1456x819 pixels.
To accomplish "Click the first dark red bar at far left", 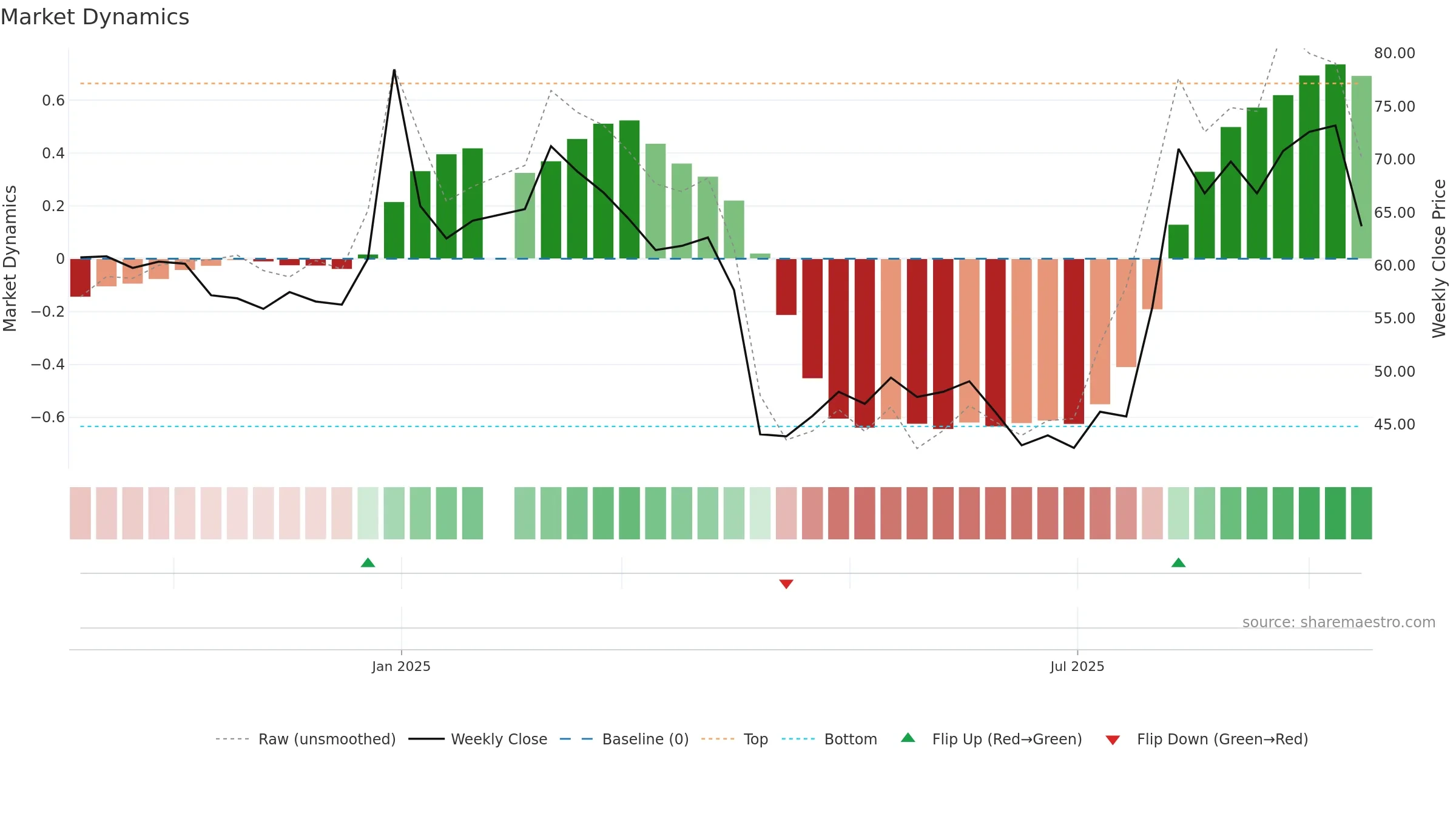I will coord(80,278).
